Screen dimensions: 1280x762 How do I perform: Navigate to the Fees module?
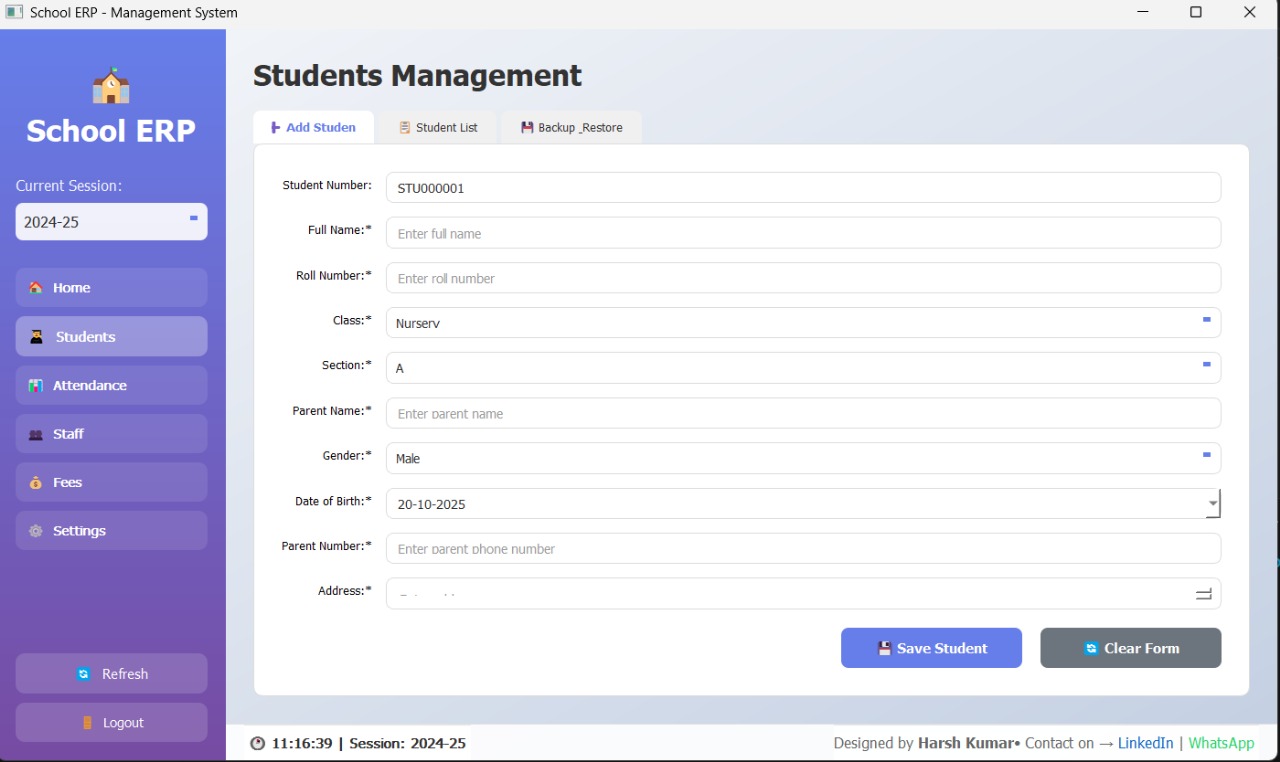(111, 482)
